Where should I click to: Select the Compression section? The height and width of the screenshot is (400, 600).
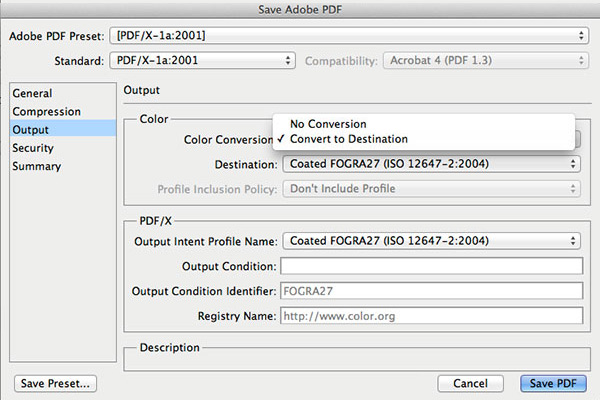tap(63, 111)
